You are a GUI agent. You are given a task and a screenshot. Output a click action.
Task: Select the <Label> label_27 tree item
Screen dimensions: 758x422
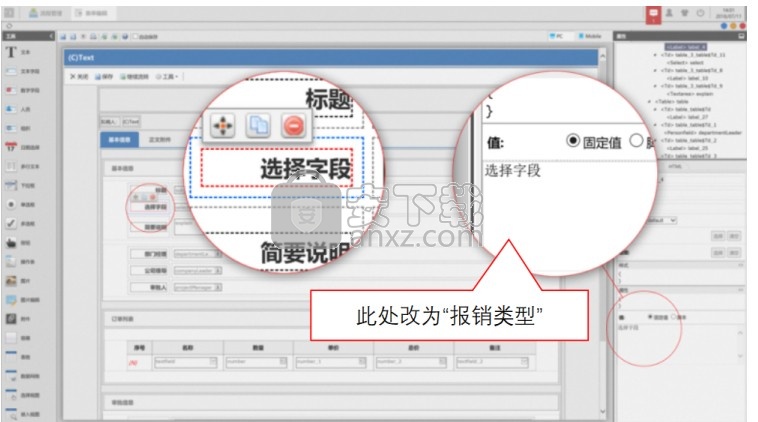pos(687,117)
